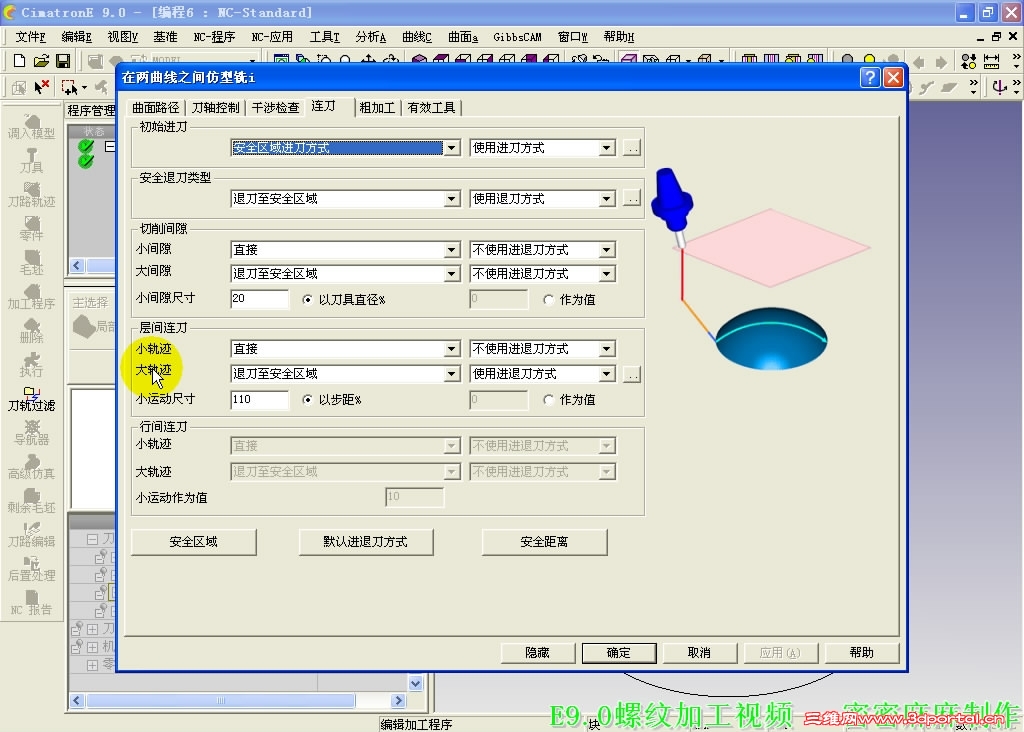Click the dialog help question mark icon
The image size is (1024, 732).
[x=870, y=78]
